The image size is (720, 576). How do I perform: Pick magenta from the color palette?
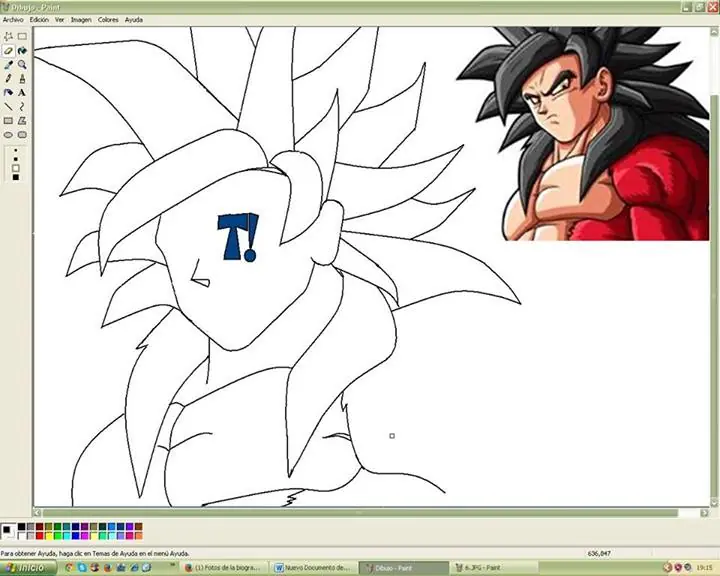click(x=84, y=536)
